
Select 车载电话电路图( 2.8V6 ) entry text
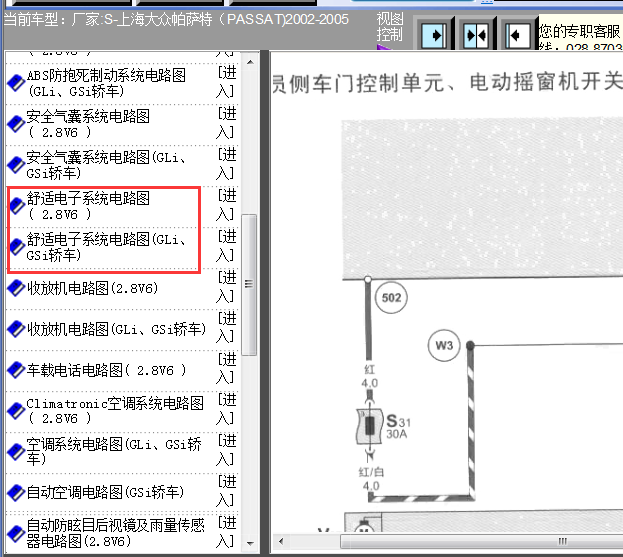point(106,370)
